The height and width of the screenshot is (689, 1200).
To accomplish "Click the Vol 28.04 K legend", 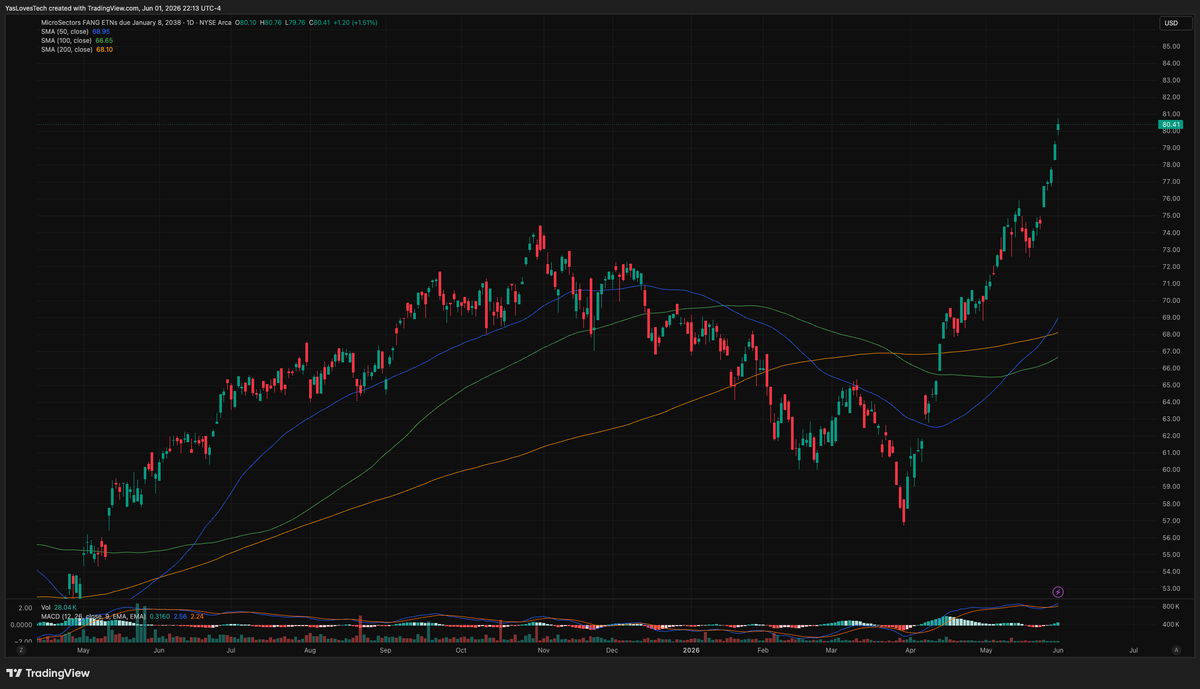I will click(59, 607).
